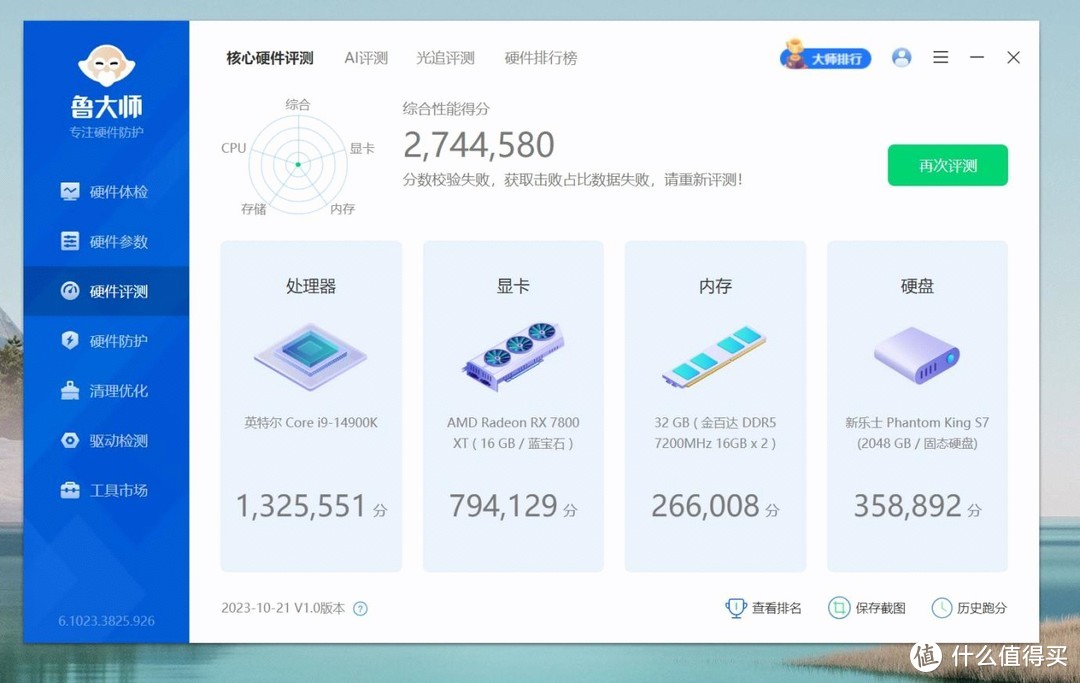Click the Phantom King S7 disk description
This screenshot has width=1080, height=683.
917,433
